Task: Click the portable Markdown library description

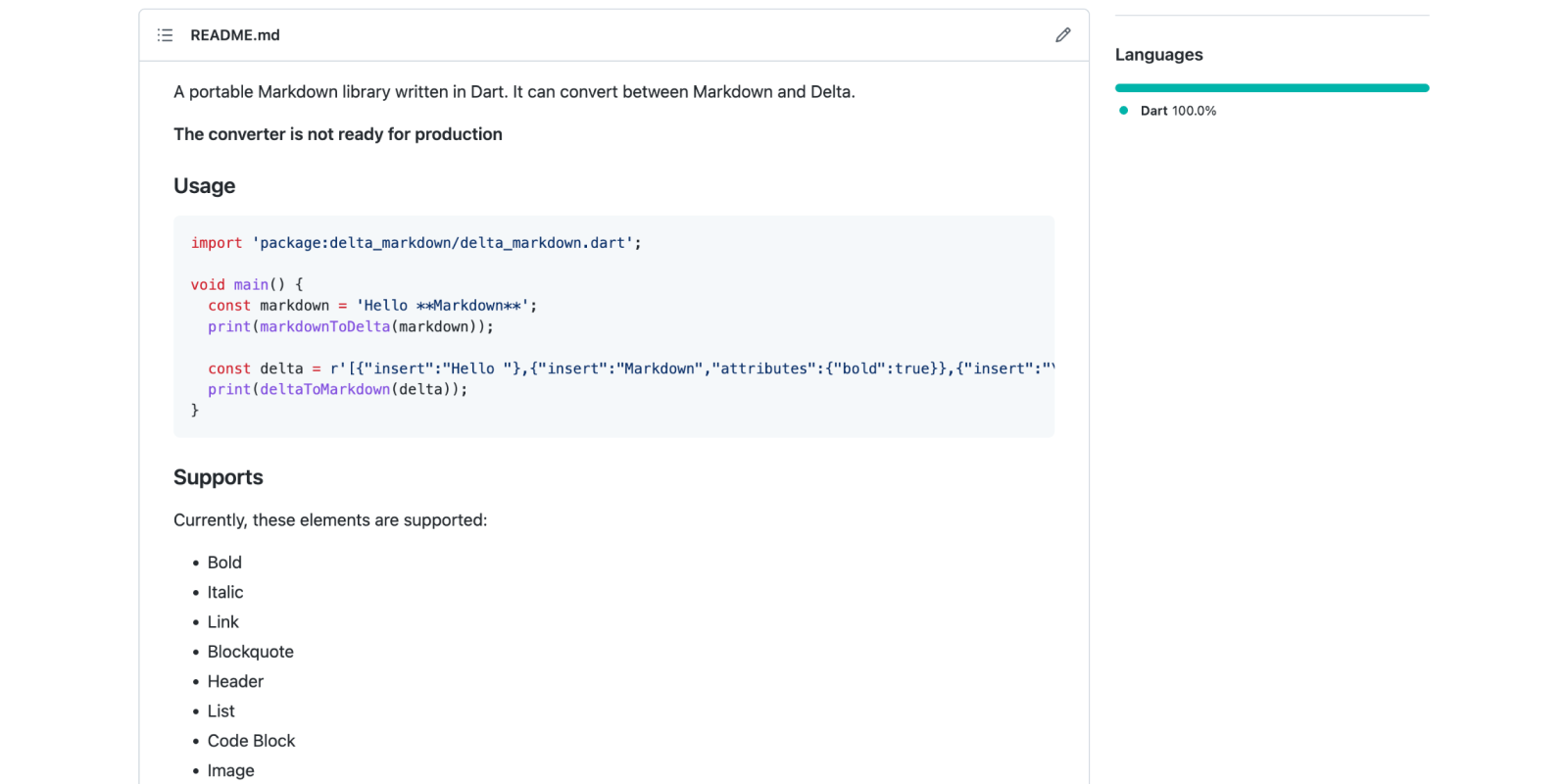Action: 514,92
